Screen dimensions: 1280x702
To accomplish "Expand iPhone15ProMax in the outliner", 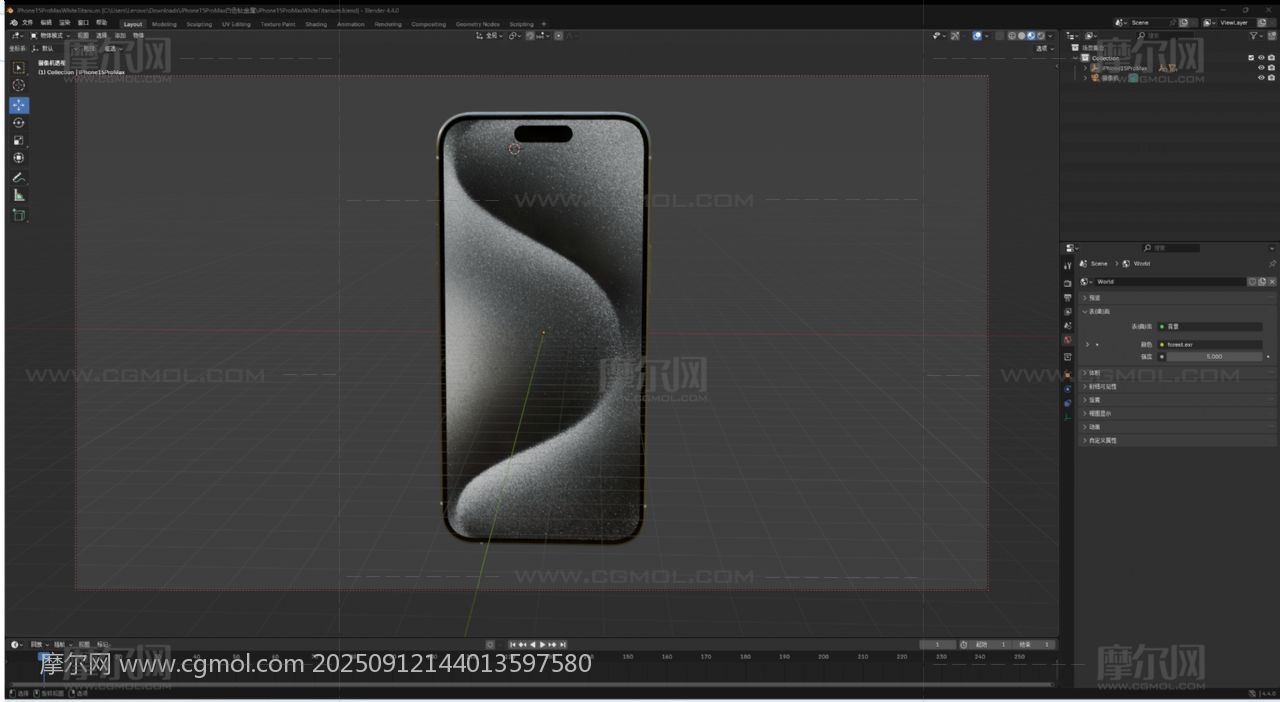I will tap(1085, 68).
